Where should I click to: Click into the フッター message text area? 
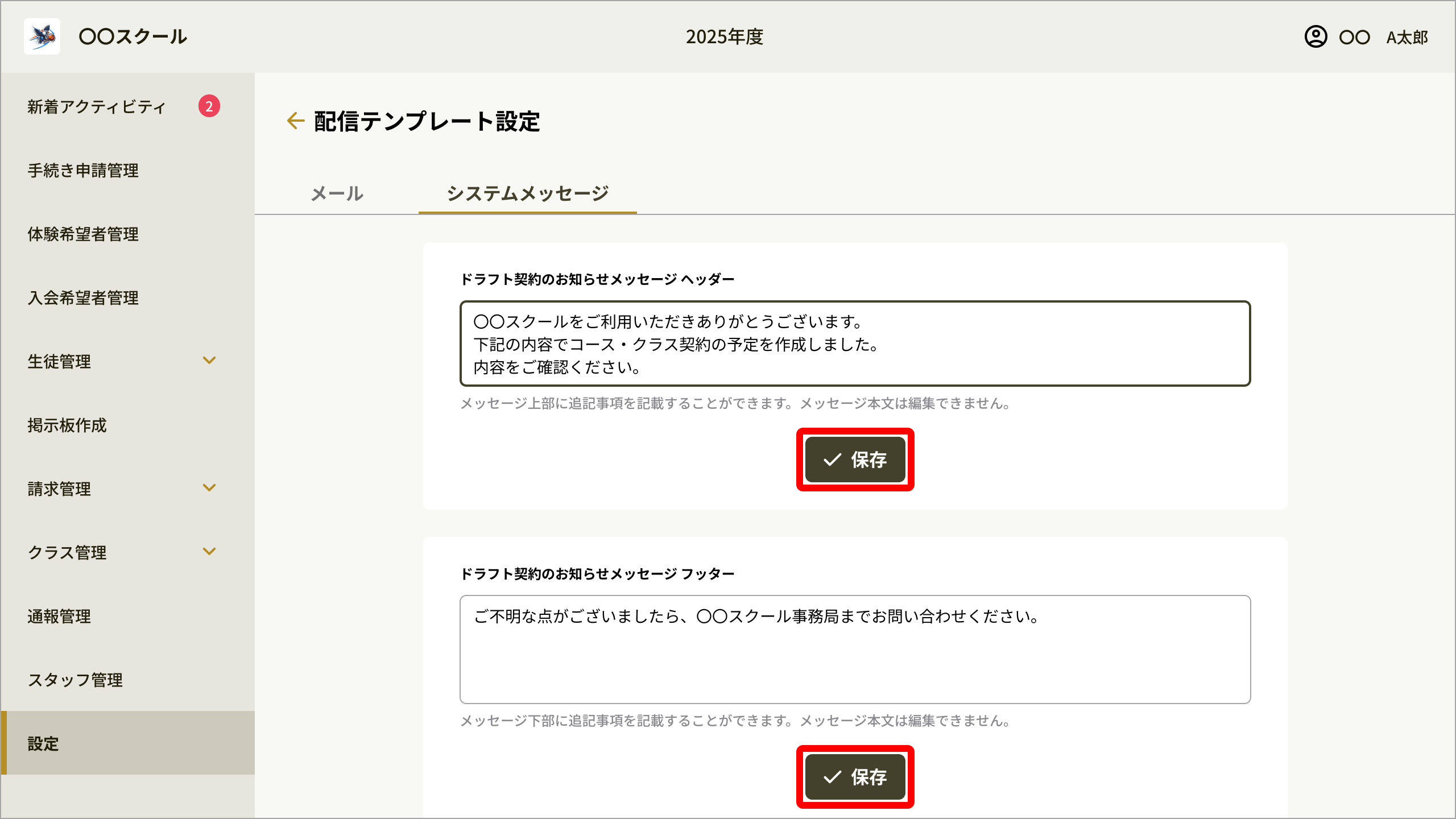coord(855,650)
